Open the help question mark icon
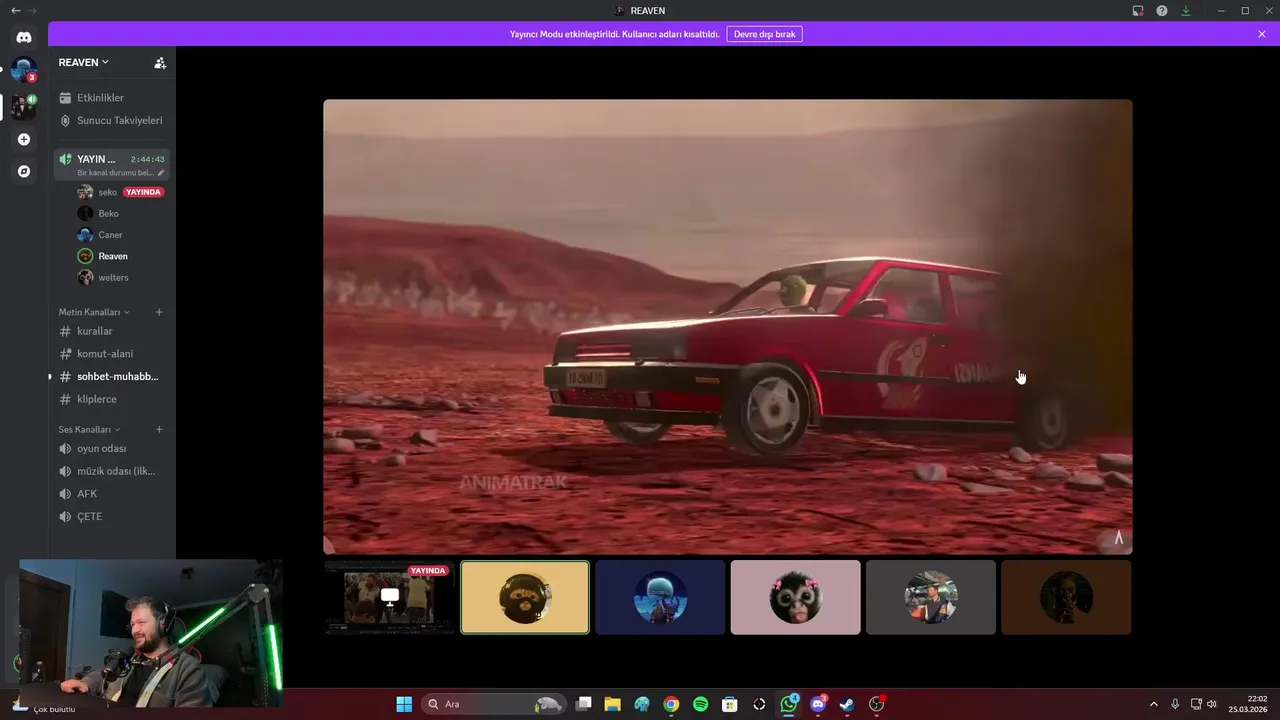This screenshot has width=1280, height=720. pos(1162,11)
